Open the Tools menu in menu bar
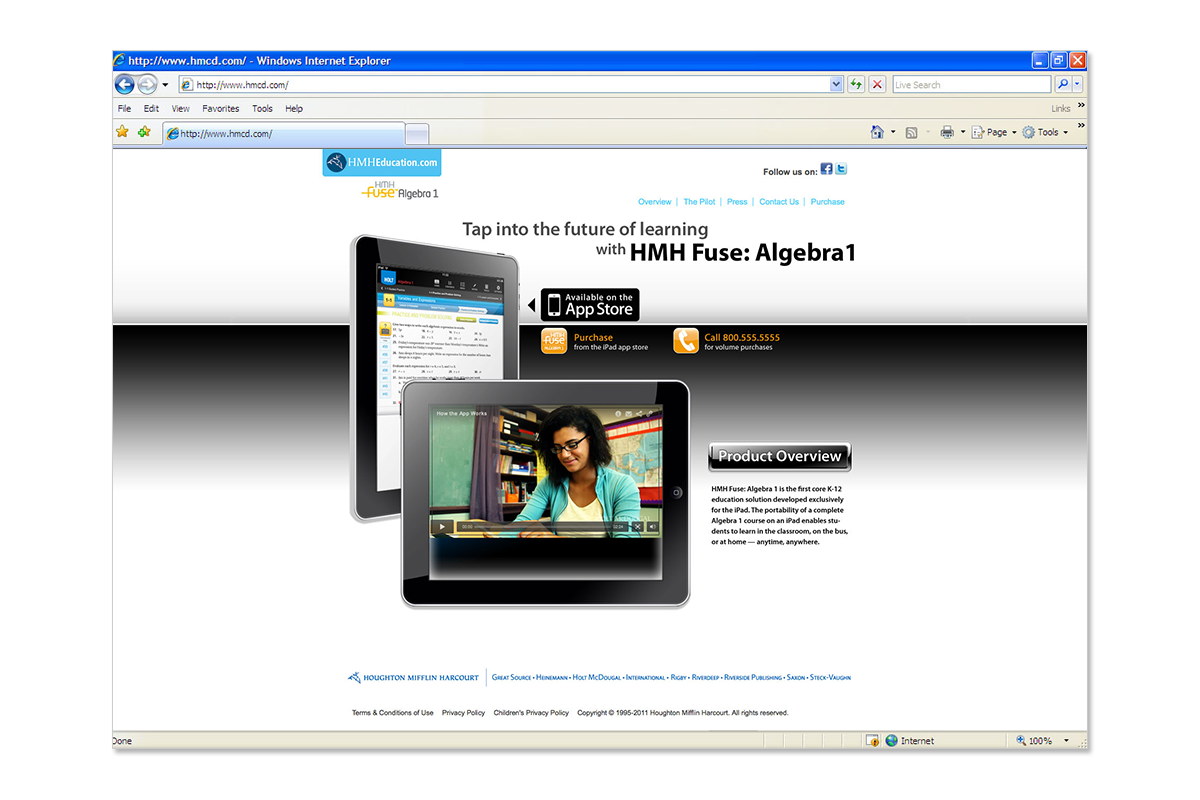1200x800 pixels. click(x=263, y=109)
